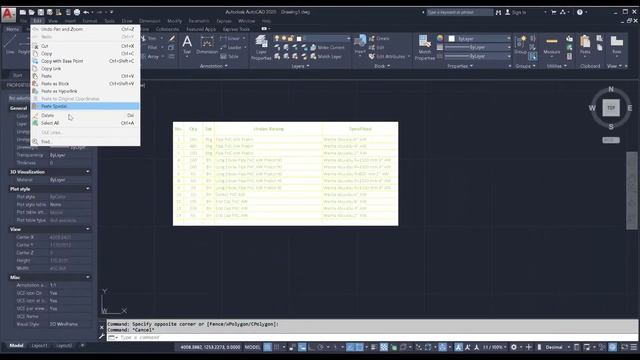The height and width of the screenshot is (360, 640).
Task: Click the New drawing icon in quick access
Action: [23, 12]
